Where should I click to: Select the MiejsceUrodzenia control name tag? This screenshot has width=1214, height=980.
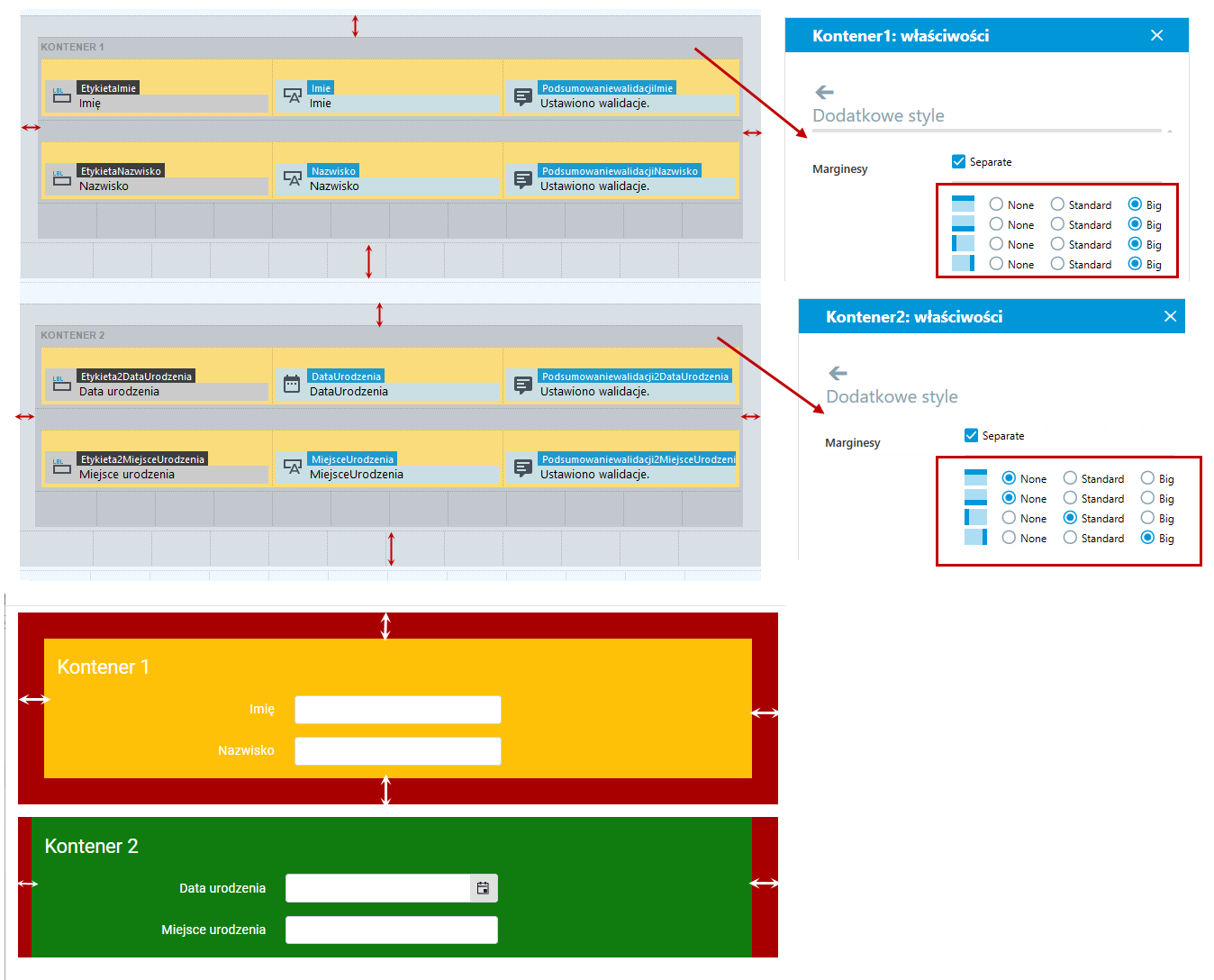[352, 459]
